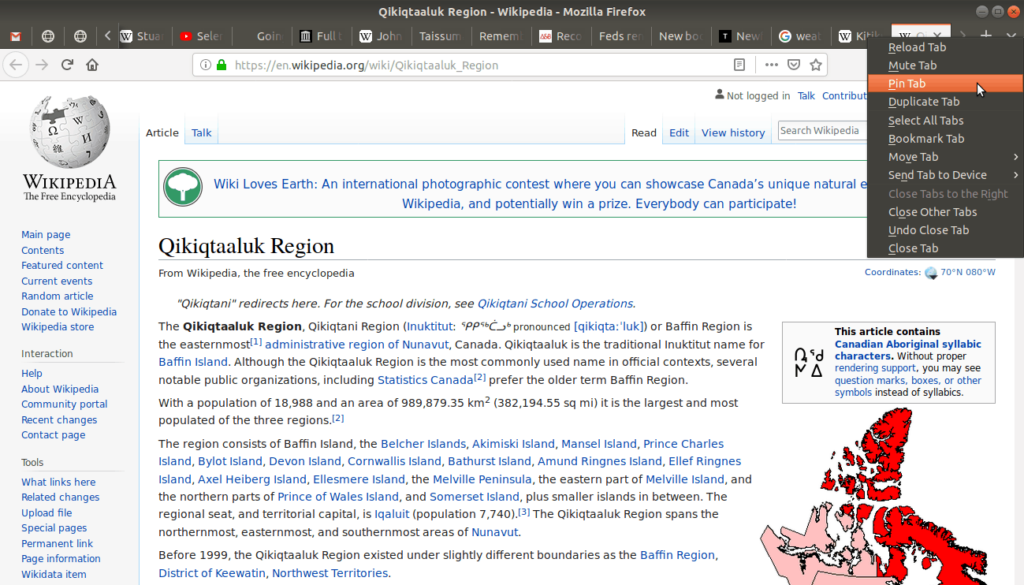Show site information icon in address bar
The image size is (1024, 585).
tap(205, 65)
